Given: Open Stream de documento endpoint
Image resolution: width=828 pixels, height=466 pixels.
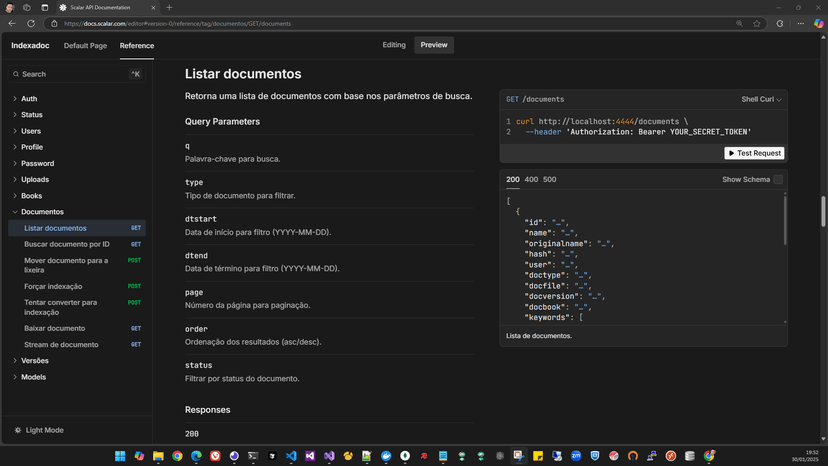Looking at the screenshot, I should click(77, 344).
